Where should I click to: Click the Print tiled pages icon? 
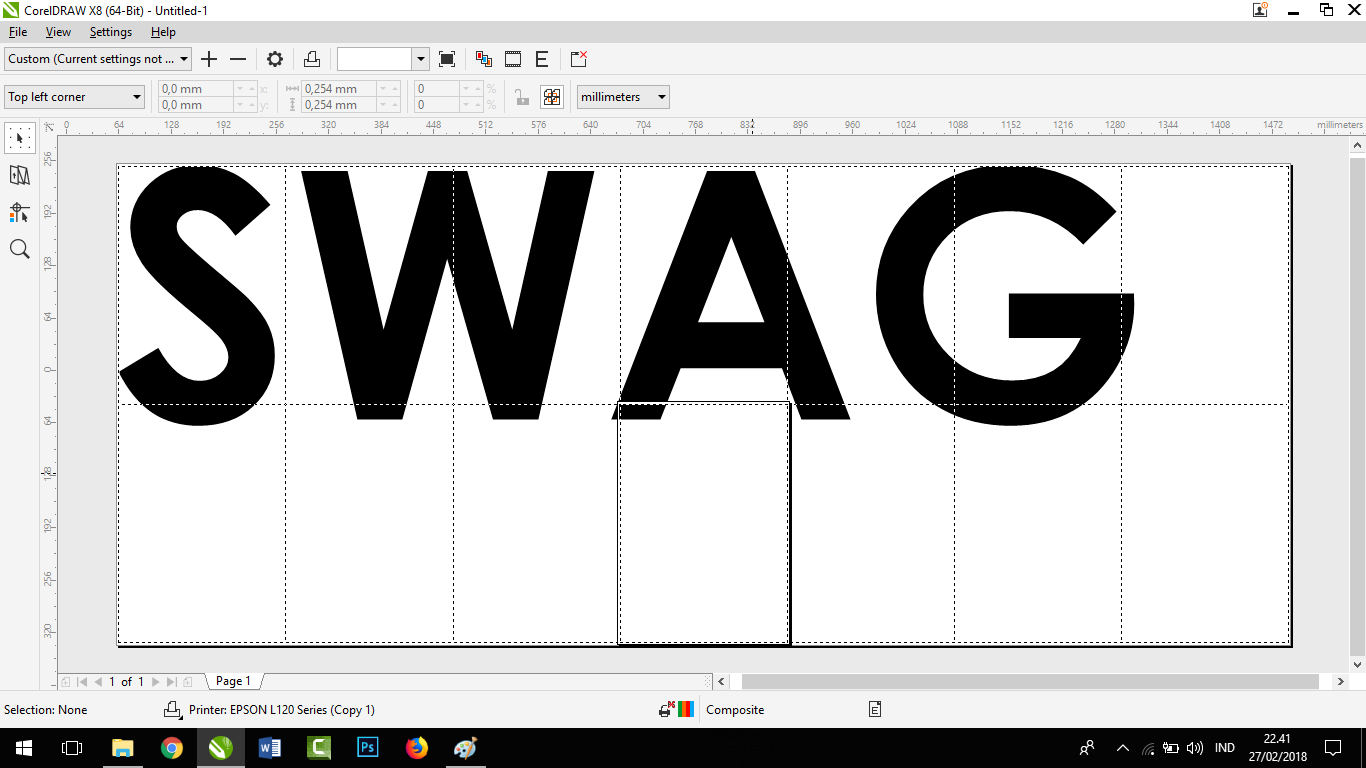[552, 97]
